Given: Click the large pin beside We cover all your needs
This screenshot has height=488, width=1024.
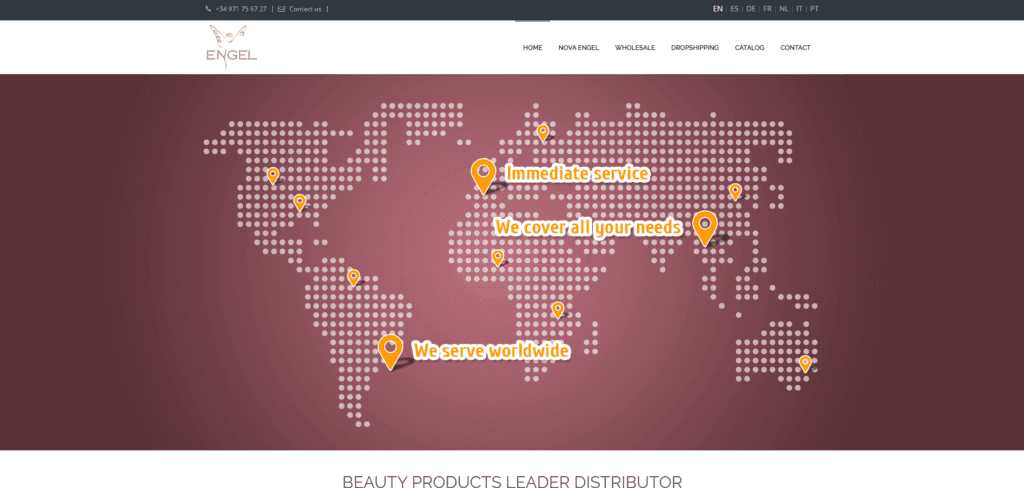Looking at the screenshot, I should pyautogui.click(x=705, y=229).
